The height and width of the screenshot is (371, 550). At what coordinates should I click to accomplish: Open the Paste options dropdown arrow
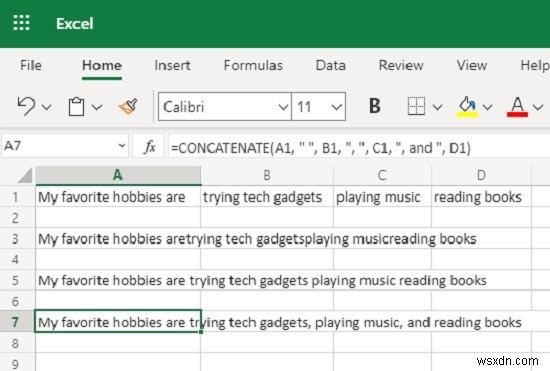(97, 107)
